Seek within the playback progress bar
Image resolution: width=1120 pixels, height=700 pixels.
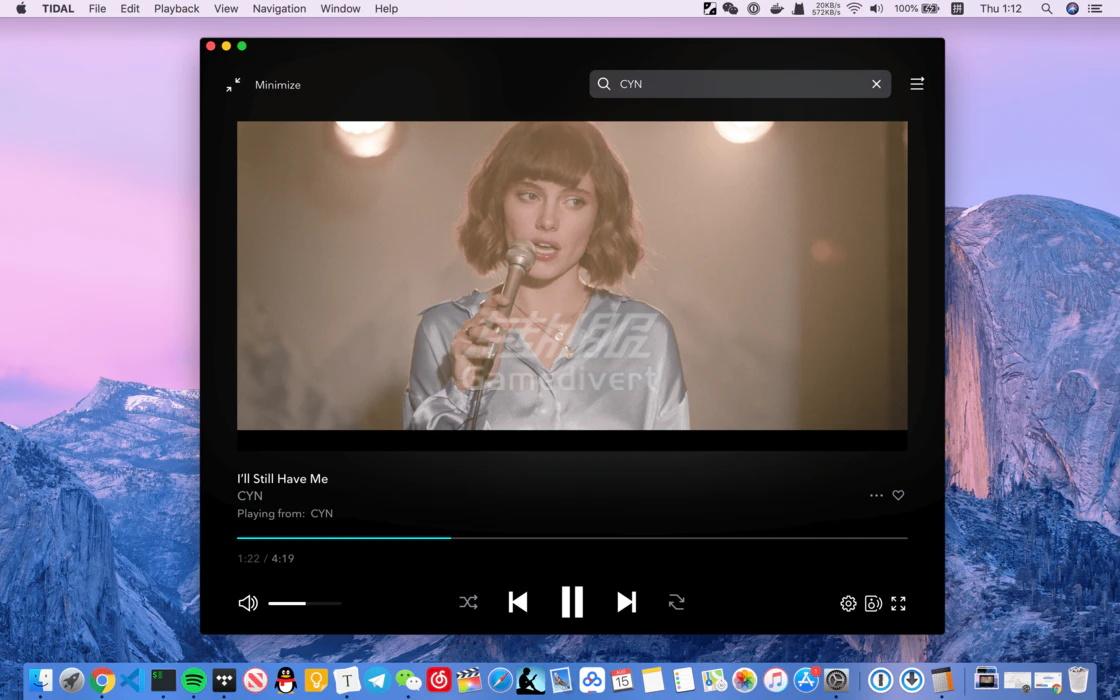[572, 538]
